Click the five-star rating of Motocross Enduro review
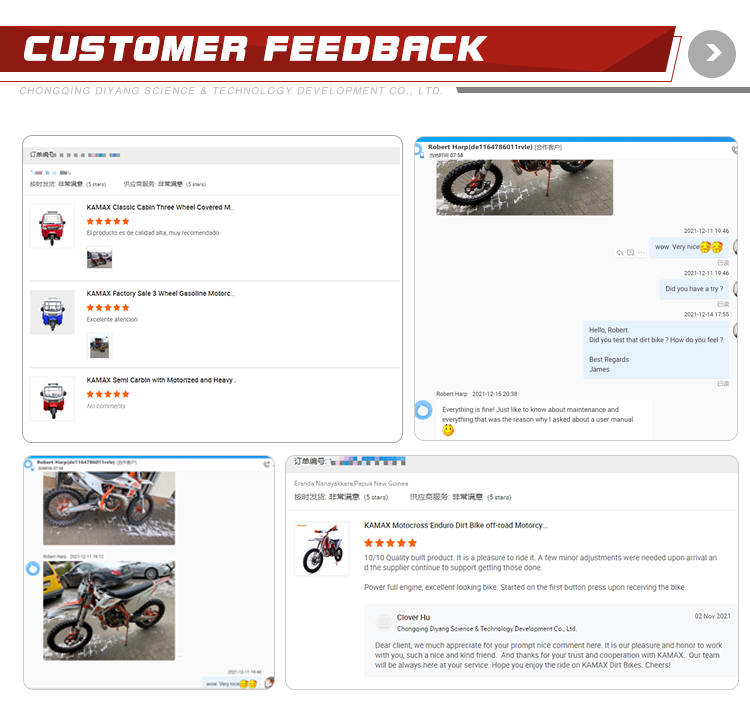 click(390, 543)
